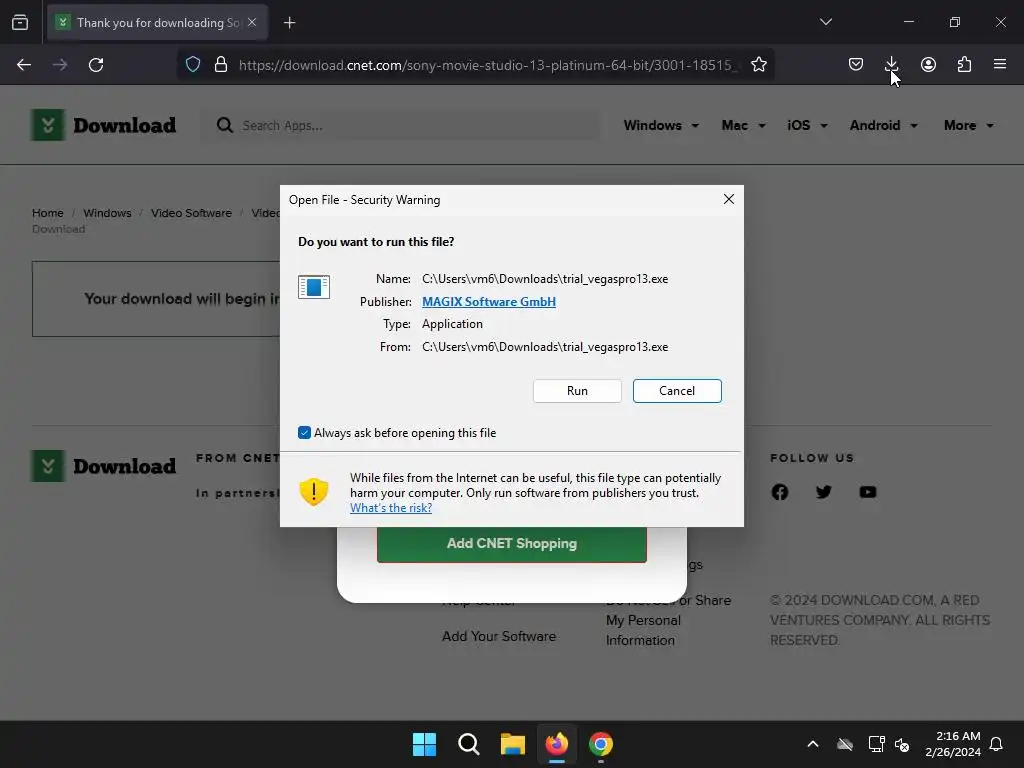
Task: Click the Download logo in page header
Action: click(103, 125)
